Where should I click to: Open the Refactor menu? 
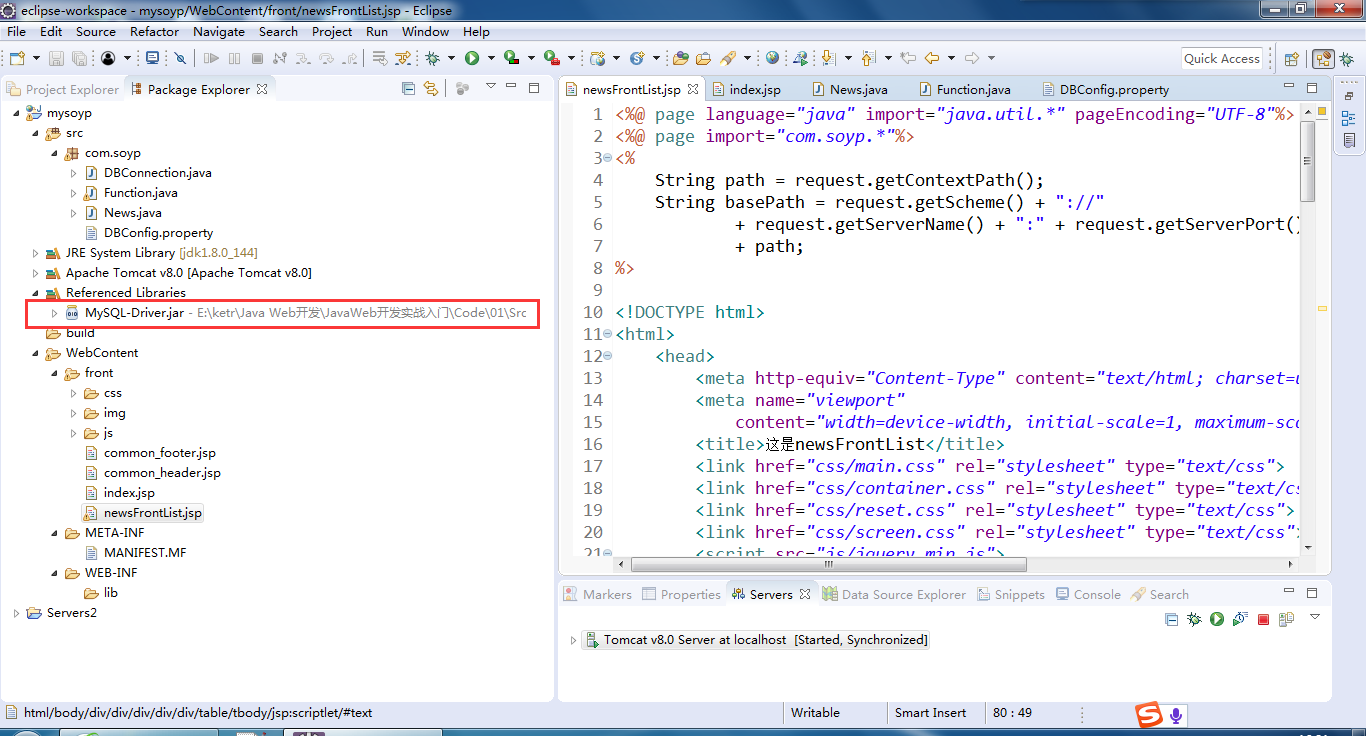click(x=154, y=31)
